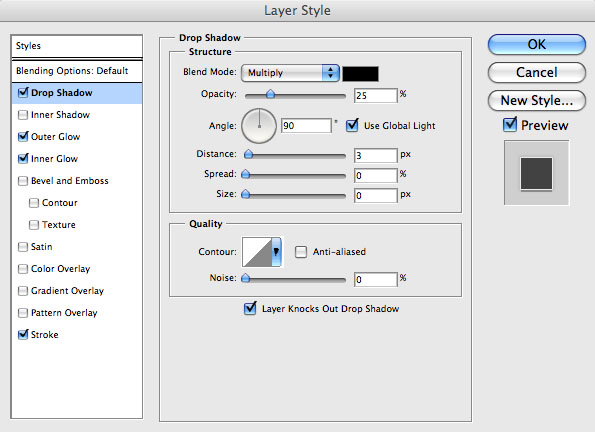The height and width of the screenshot is (432, 595).
Task: Click the Cancel button
Action: 537,73
